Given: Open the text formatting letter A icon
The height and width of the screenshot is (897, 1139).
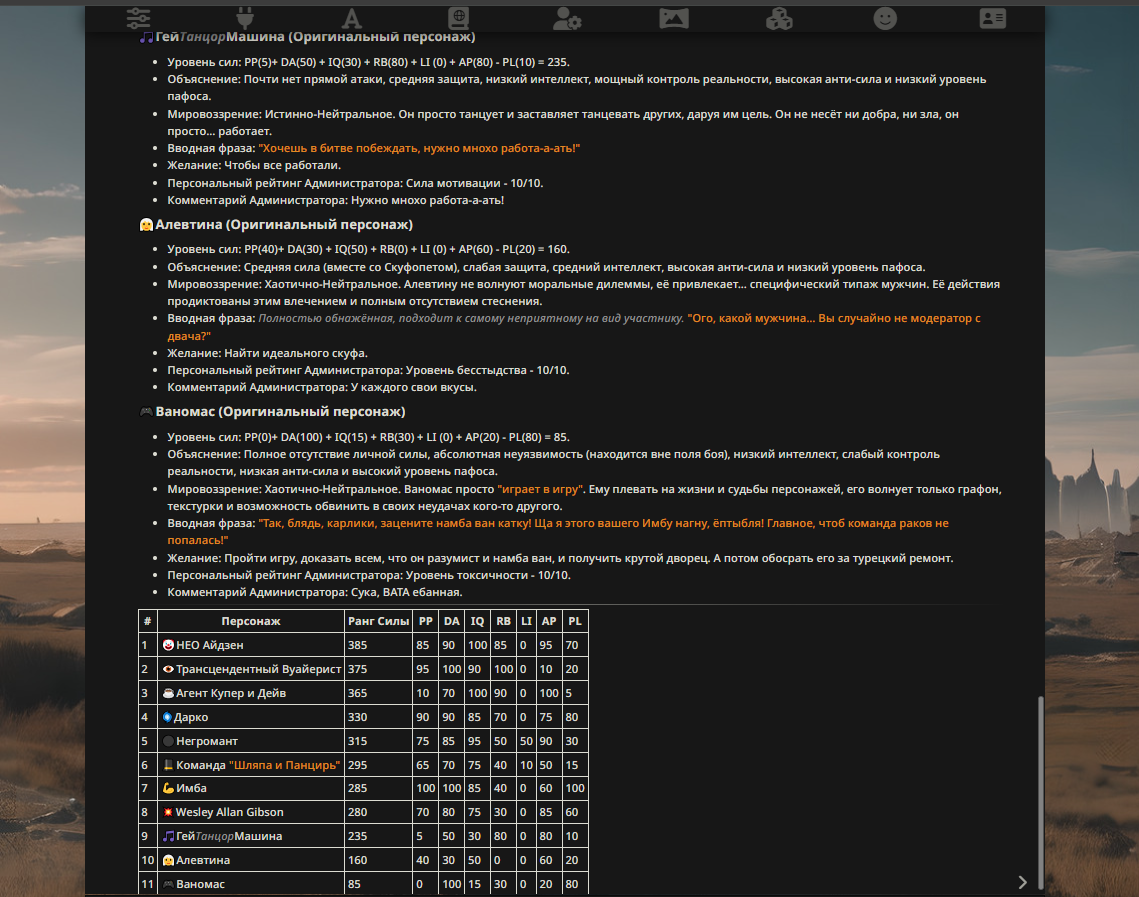Looking at the screenshot, I should click(352, 18).
